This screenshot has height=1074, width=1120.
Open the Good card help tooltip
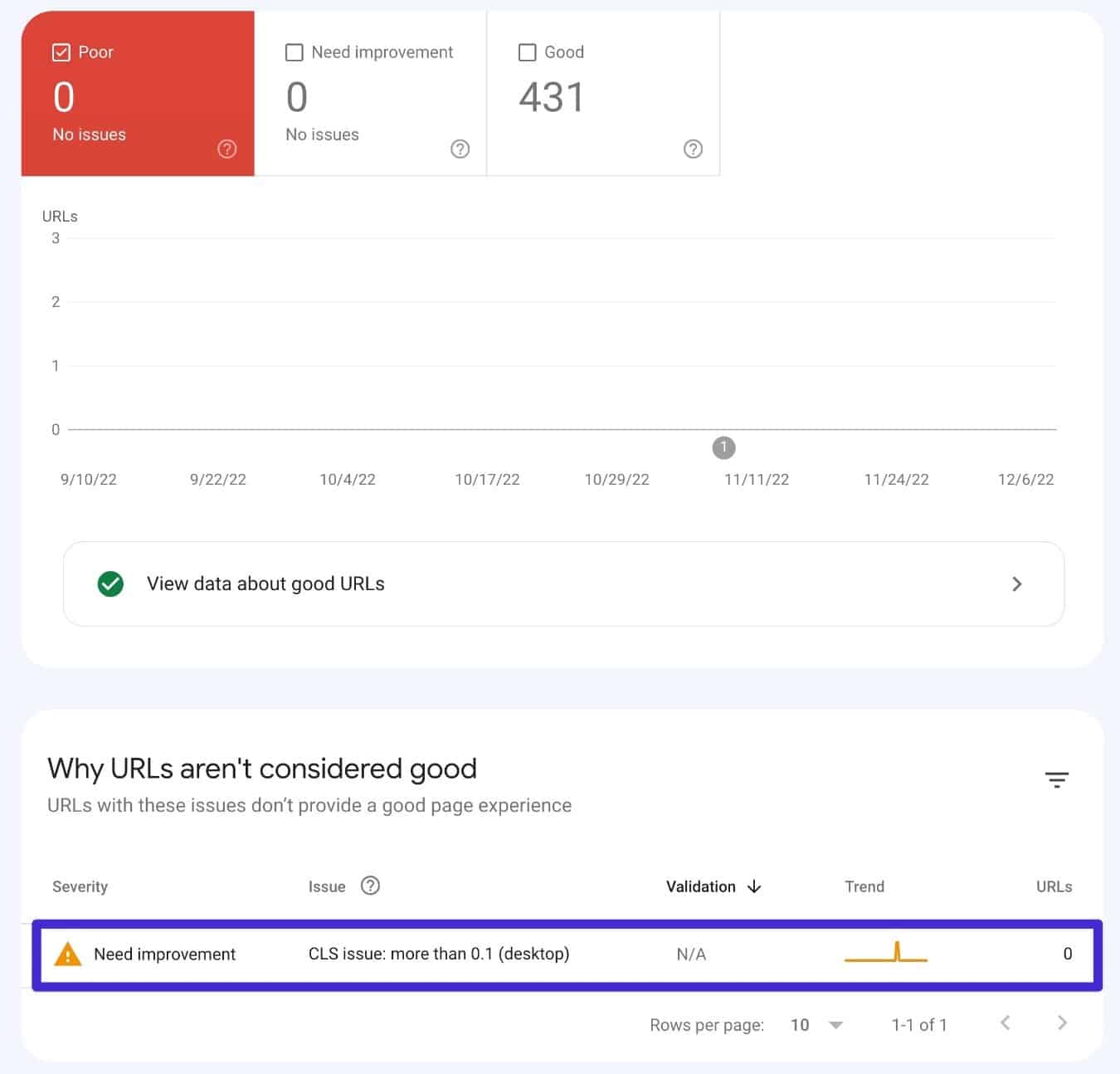(693, 149)
